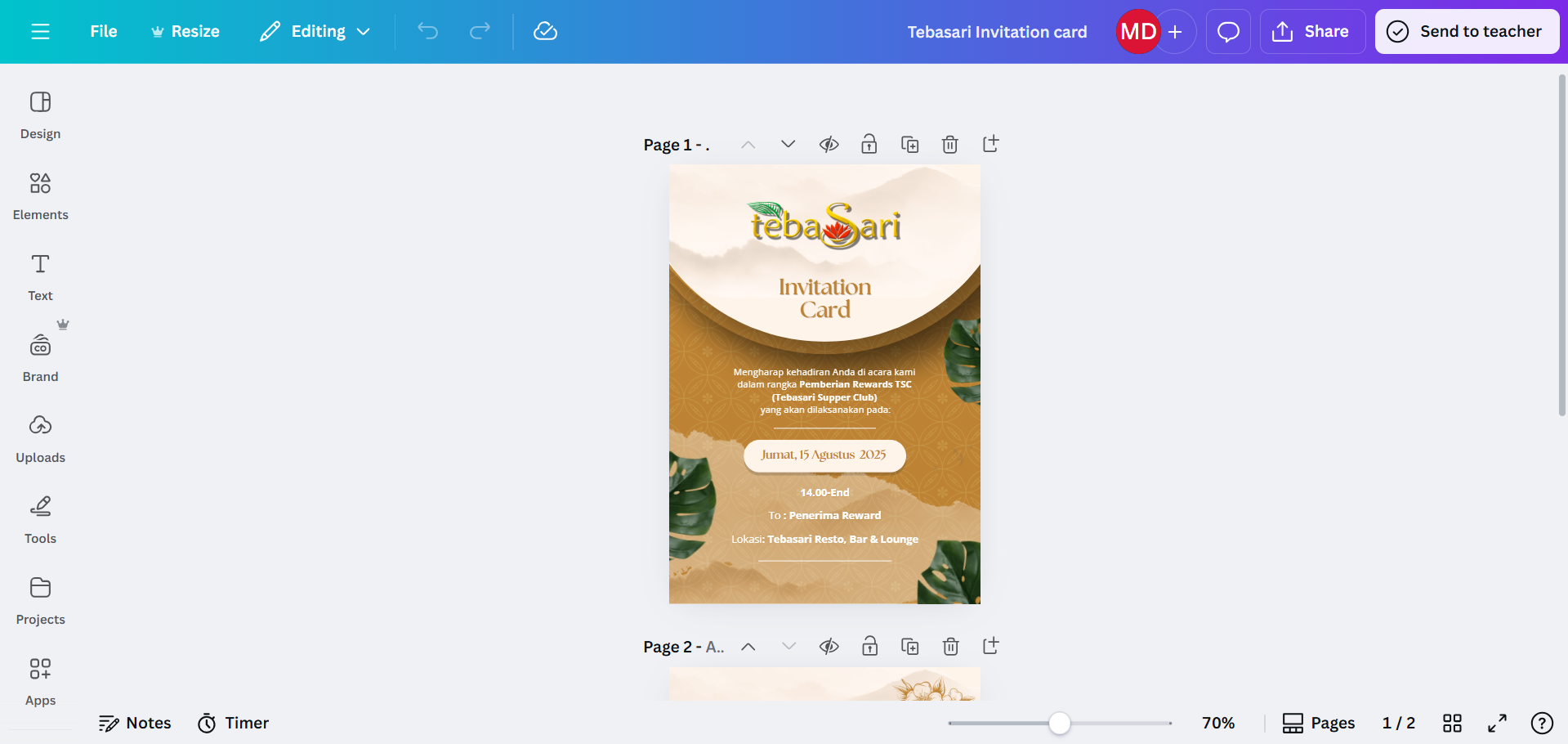Open the 70% zoom level menu
Image resolution: width=1568 pixels, height=744 pixels.
(1217, 723)
